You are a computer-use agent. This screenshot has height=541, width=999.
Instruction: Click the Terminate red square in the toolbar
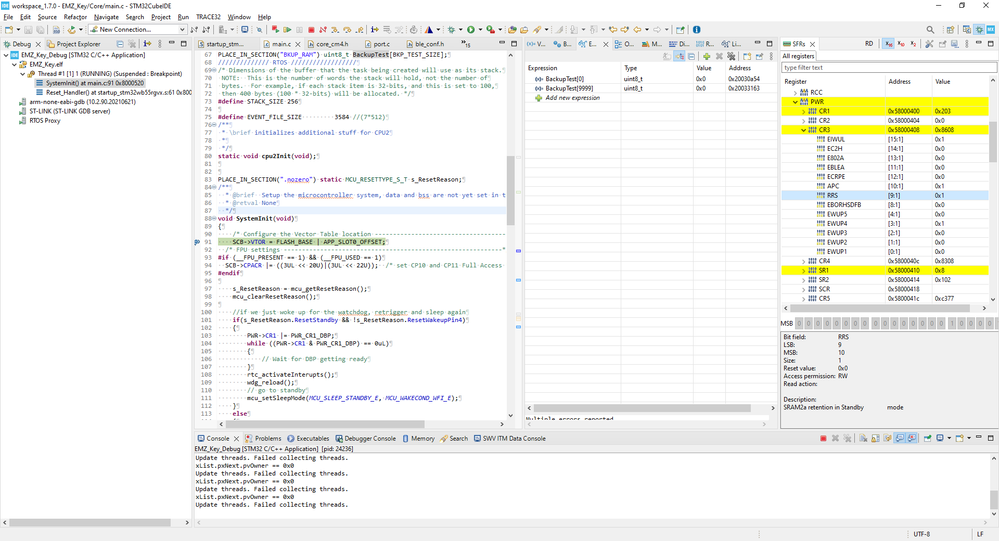tap(312, 29)
